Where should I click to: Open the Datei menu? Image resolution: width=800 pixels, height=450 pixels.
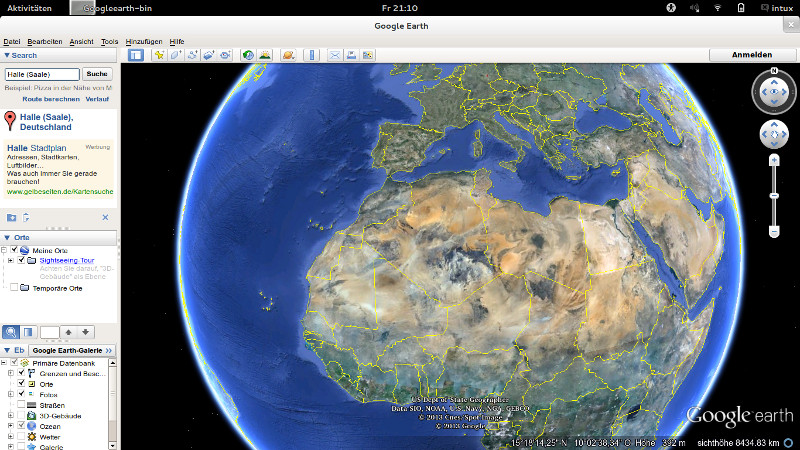click(x=12, y=42)
